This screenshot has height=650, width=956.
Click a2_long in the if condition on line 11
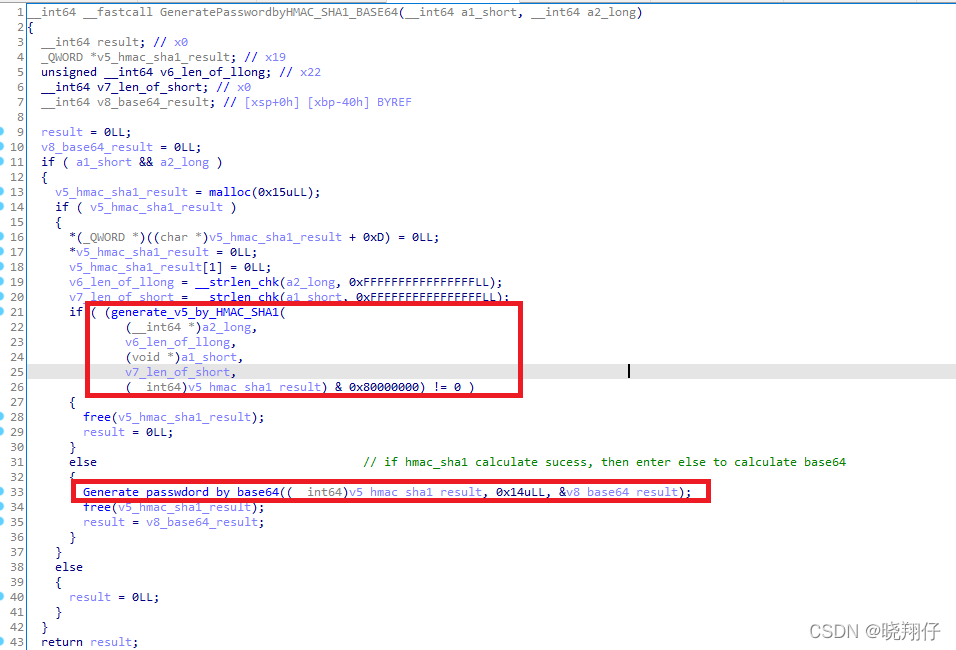point(185,162)
